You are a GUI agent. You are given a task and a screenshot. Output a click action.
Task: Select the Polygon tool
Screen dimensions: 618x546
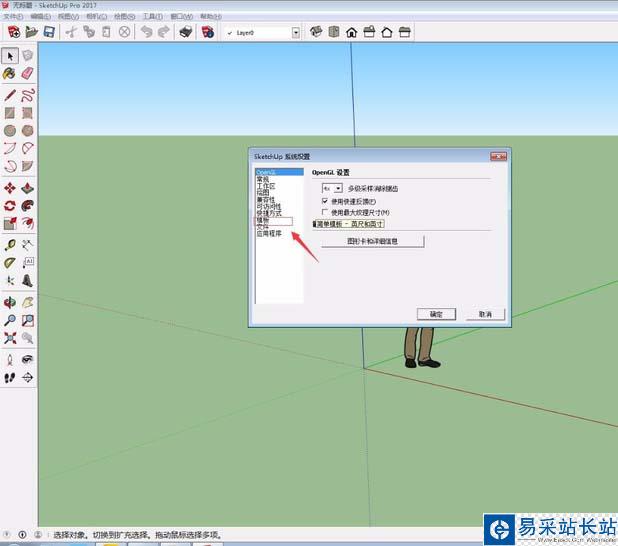(27, 130)
